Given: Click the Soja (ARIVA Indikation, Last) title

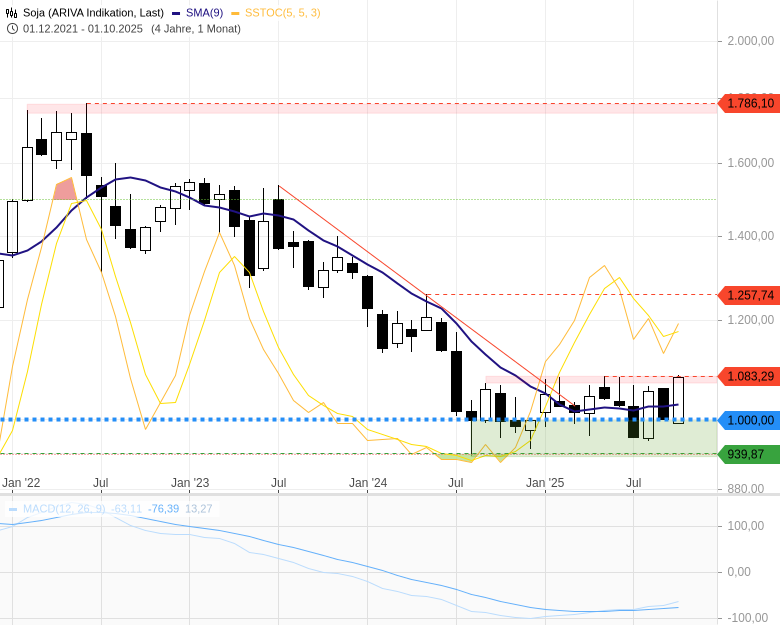Looking at the screenshot, I should (94, 12).
